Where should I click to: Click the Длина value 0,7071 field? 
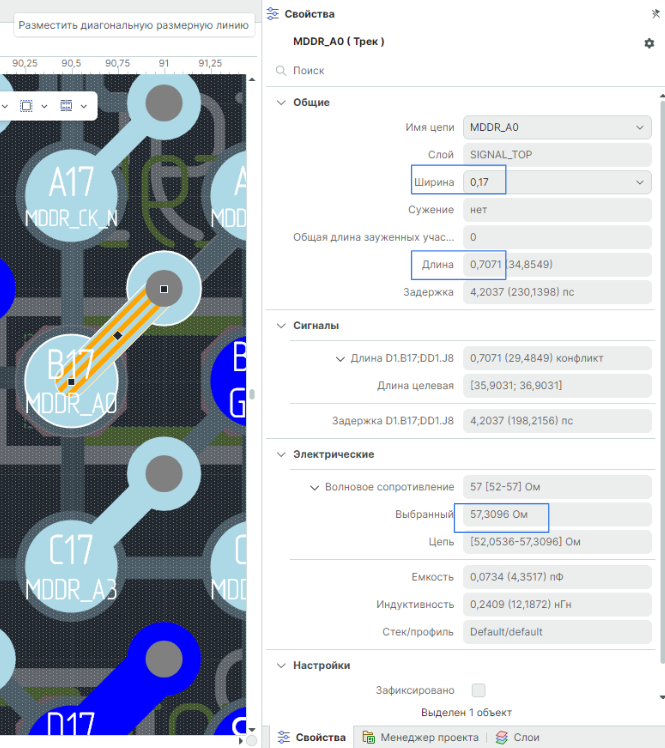[557, 264]
